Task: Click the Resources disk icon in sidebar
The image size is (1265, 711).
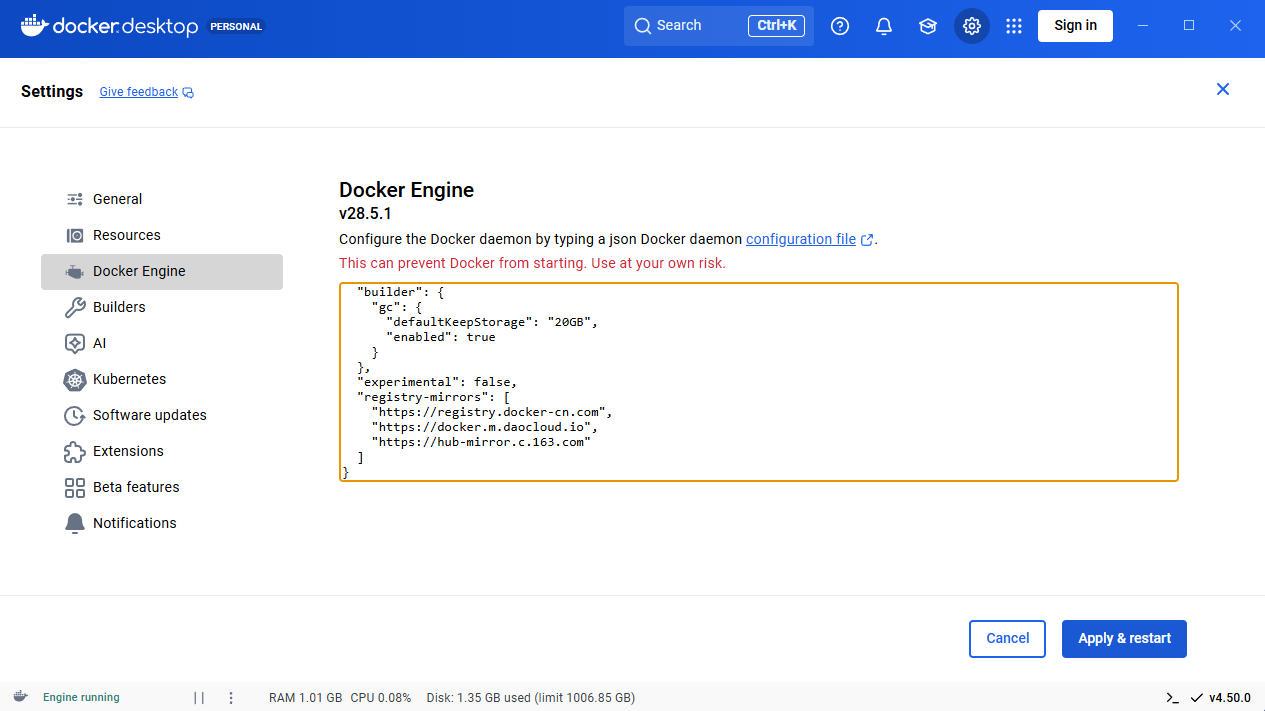Action: 75,235
